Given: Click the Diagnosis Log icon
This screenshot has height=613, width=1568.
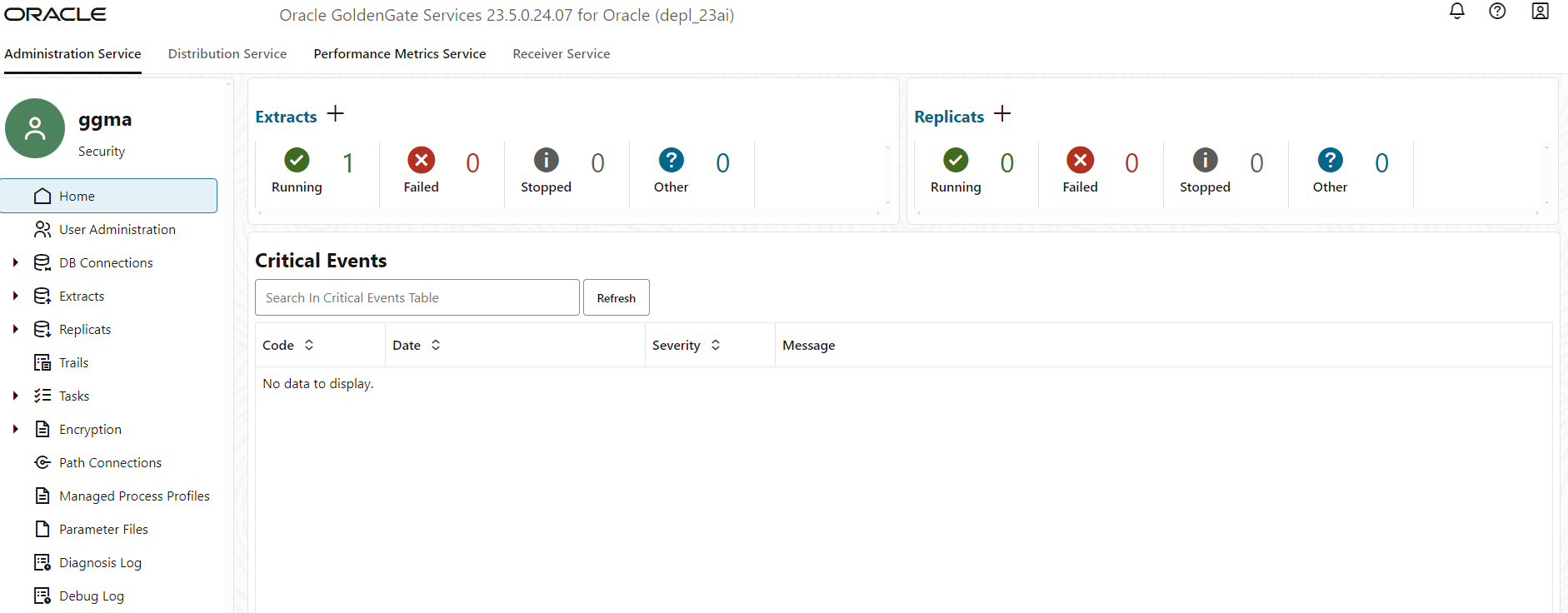Looking at the screenshot, I should [x=42, y=562].
